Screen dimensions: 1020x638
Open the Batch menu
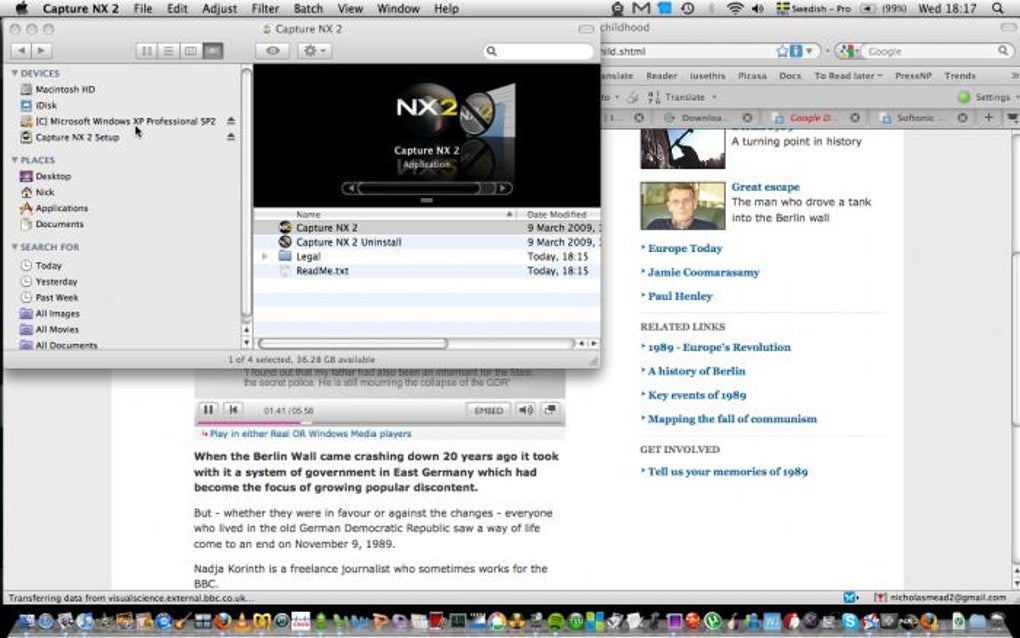coord(308,8)
